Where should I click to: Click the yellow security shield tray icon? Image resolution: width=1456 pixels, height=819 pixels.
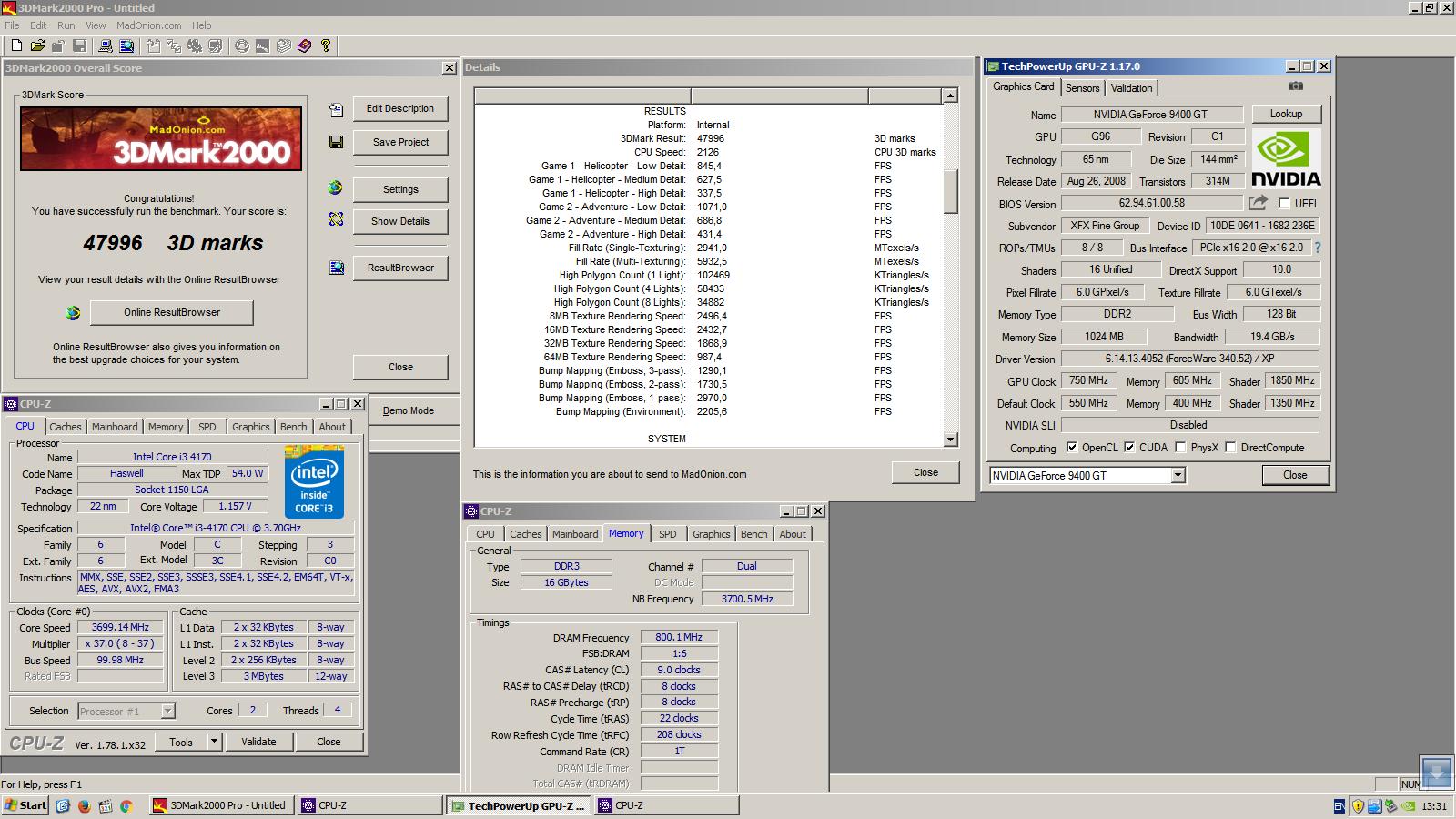coord(1358,805)
